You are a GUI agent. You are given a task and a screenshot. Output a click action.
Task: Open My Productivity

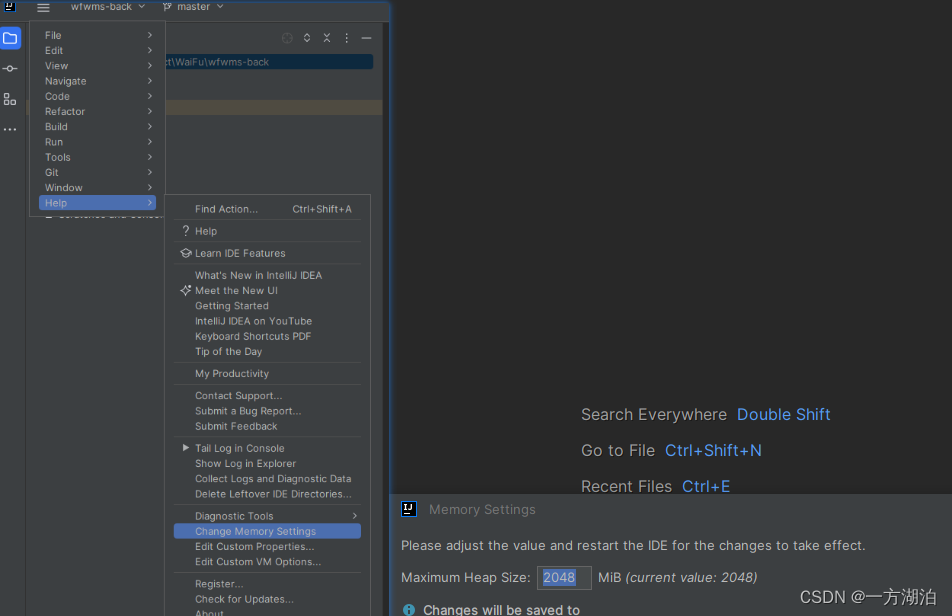267,374
